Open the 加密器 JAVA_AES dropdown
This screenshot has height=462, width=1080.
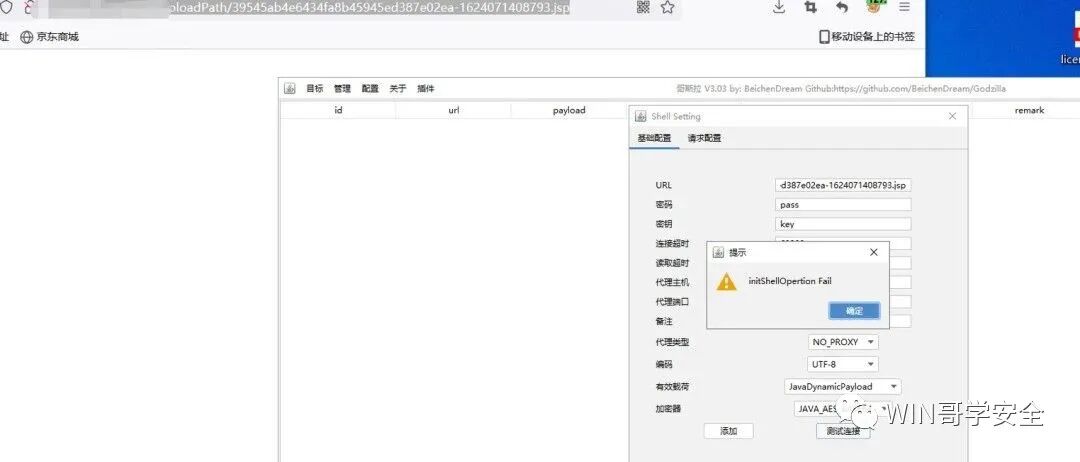tap(843, 409)
